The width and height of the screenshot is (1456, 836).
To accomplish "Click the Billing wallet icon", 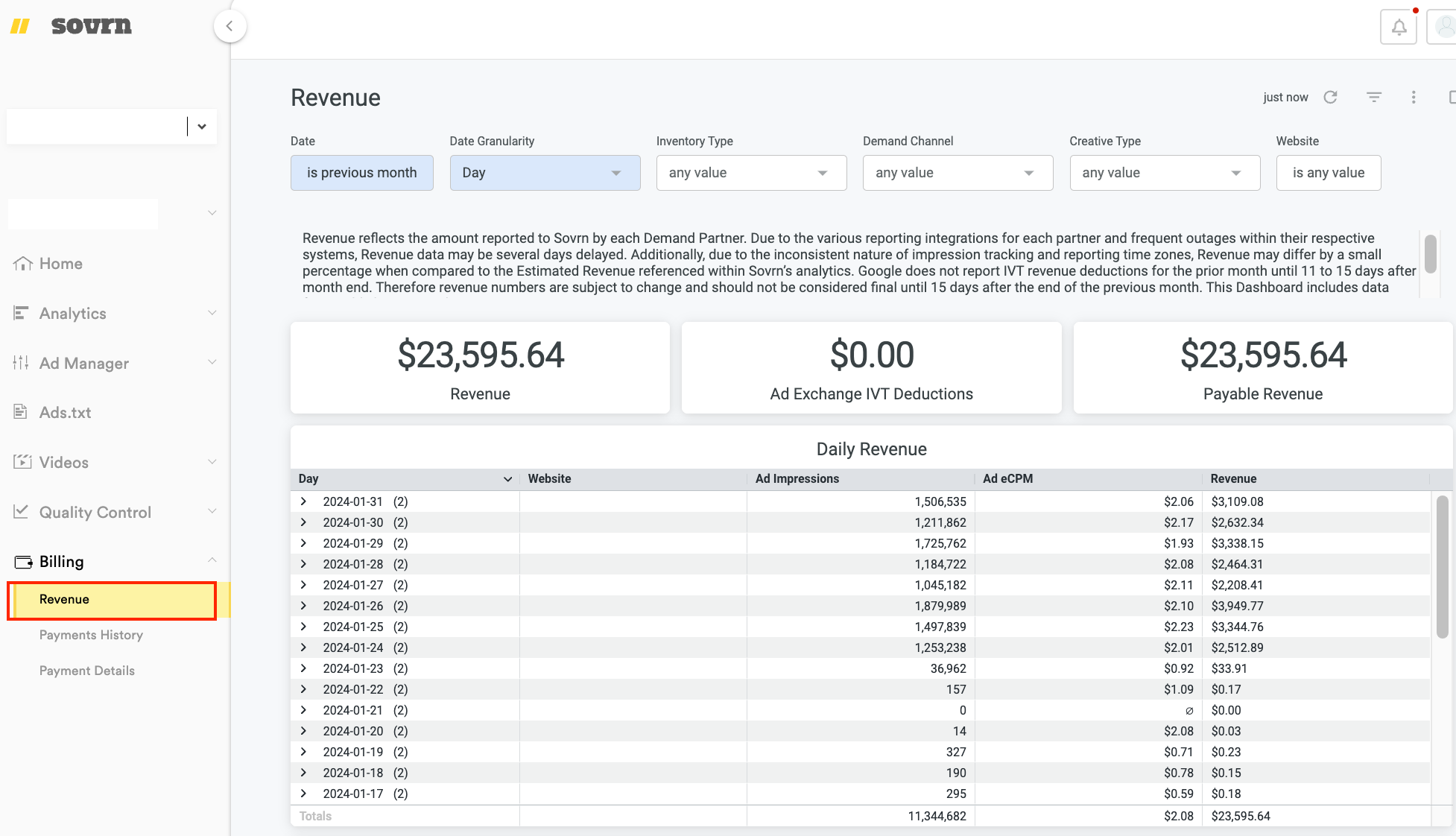I will (x=24, y=562).
